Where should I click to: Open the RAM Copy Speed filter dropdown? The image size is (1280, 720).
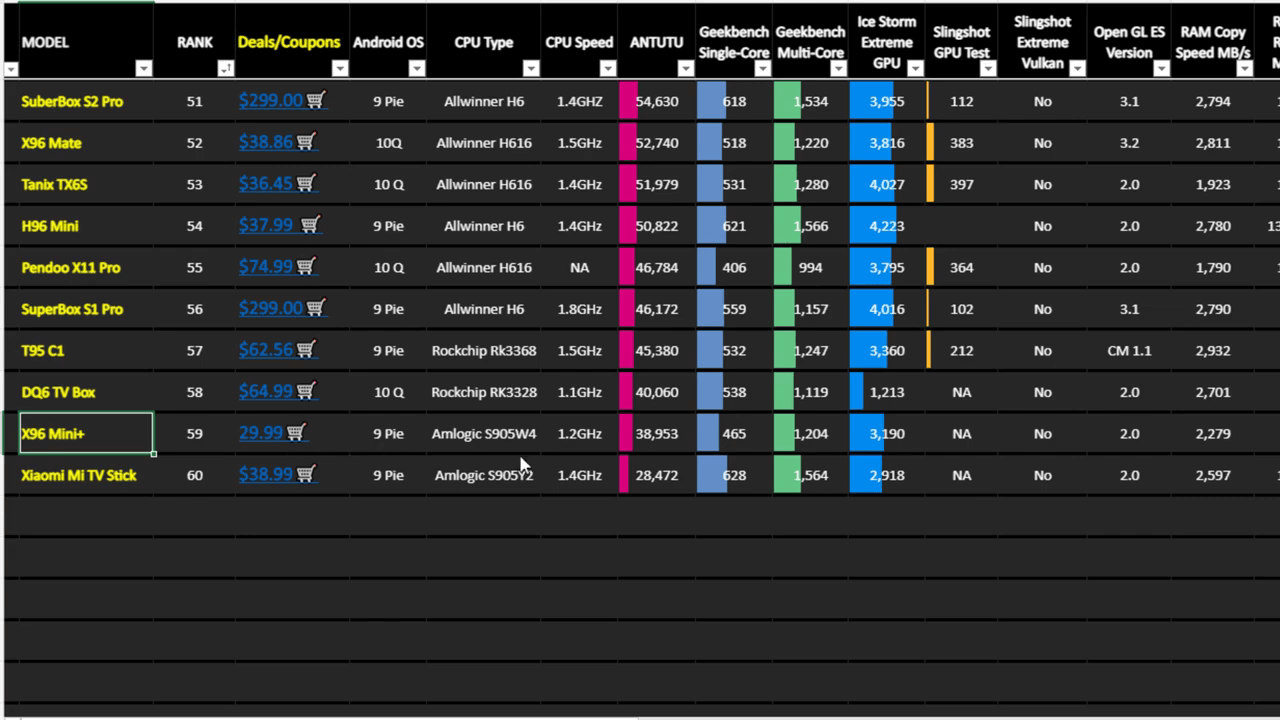click(x=1244, y=69)
